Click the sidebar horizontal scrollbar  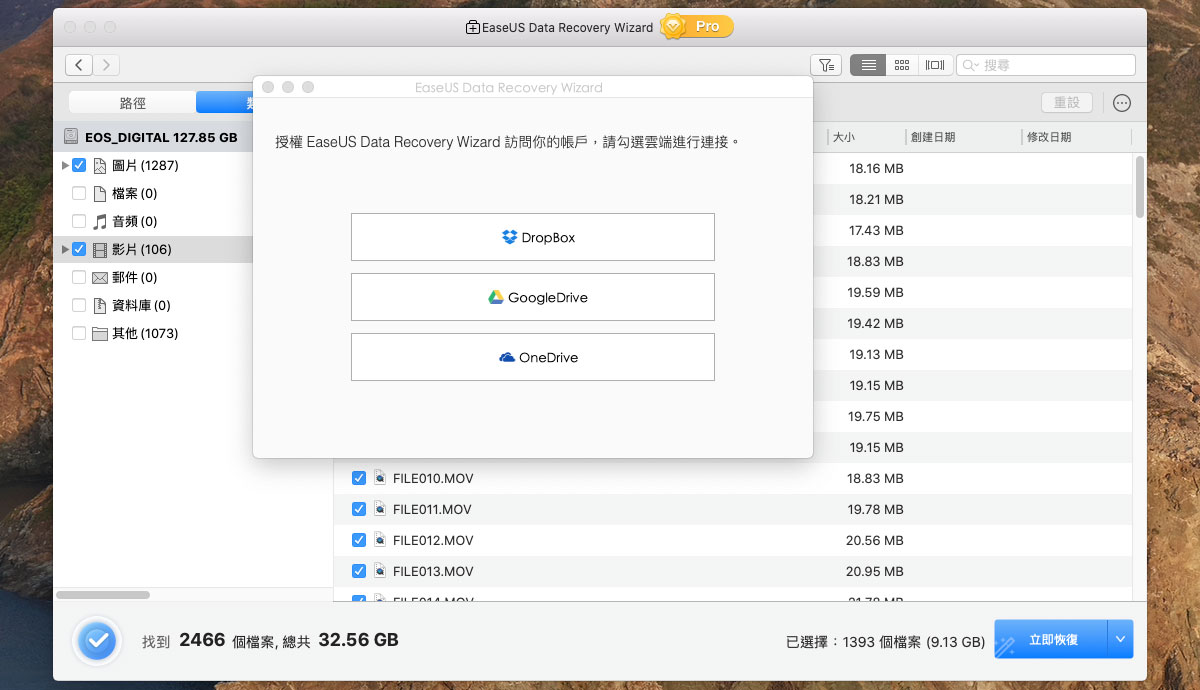pos(103,595)
